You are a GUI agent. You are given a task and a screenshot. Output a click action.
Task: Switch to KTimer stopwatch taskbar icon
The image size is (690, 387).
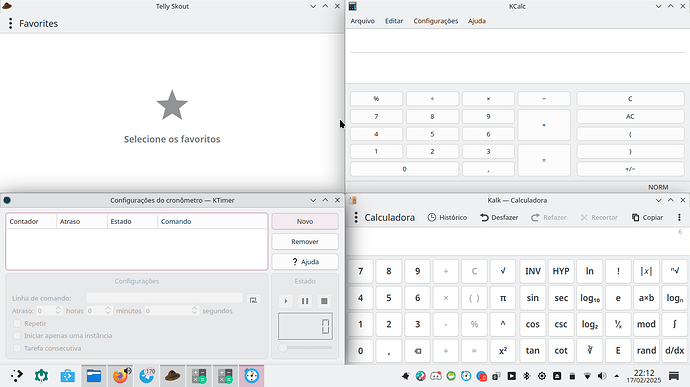click(252, 376)
